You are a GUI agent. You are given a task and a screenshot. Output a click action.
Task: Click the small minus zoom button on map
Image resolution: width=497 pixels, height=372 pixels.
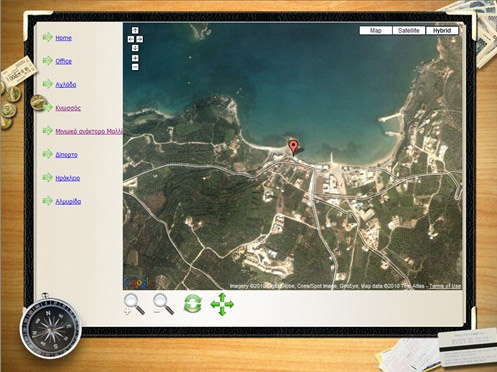click(x=135, y=67)
